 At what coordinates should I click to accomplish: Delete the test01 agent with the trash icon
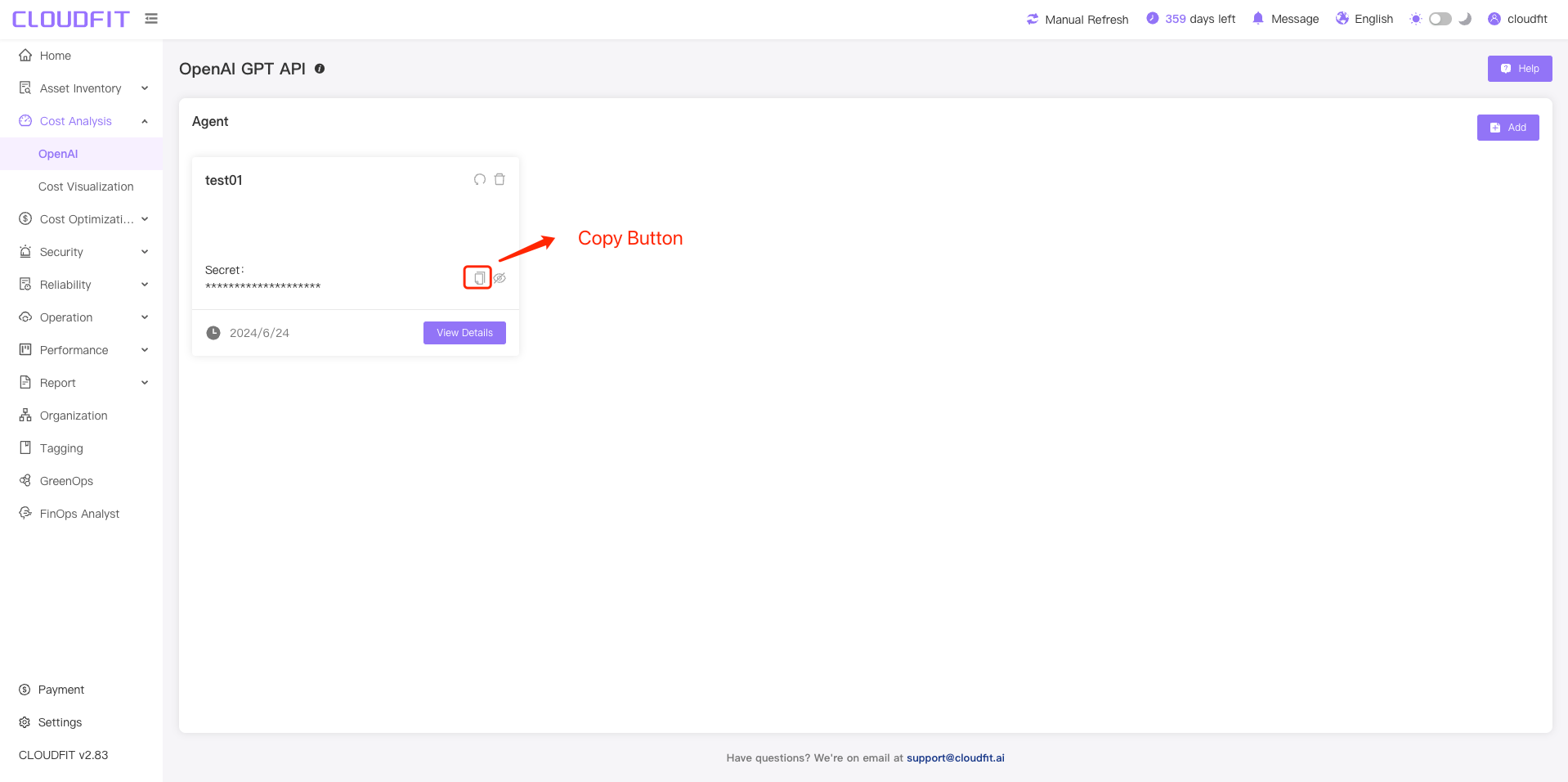coord(500,179)
